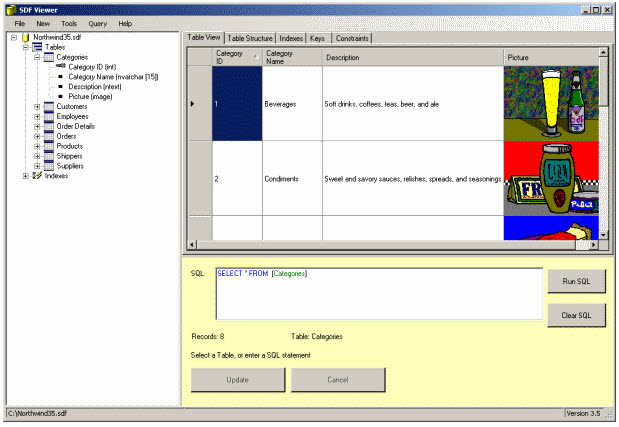
Task: Click the Category ID key column icon
Action: pyautogui.click(x=61, y=67)
